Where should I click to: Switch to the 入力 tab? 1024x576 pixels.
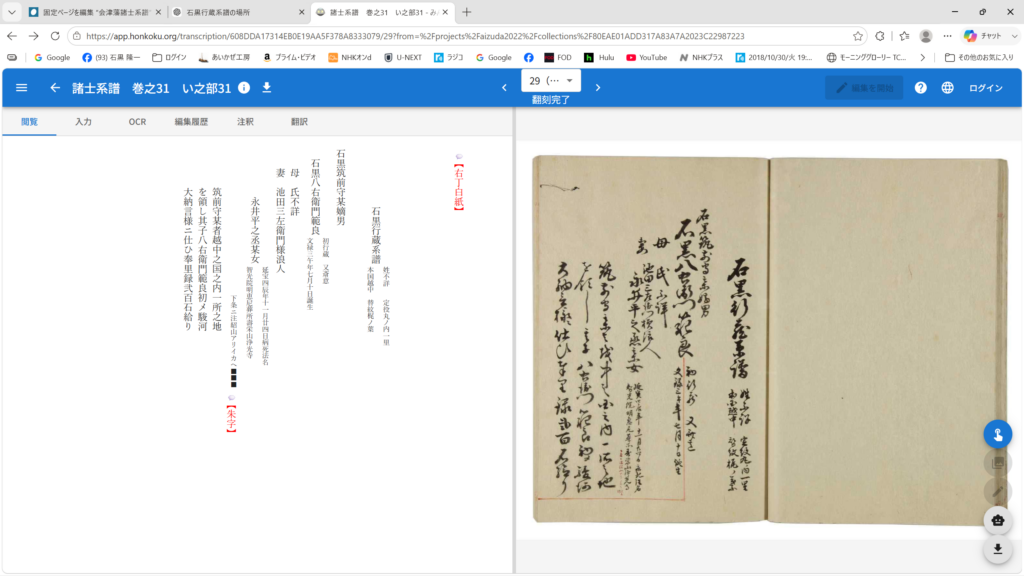83,121
